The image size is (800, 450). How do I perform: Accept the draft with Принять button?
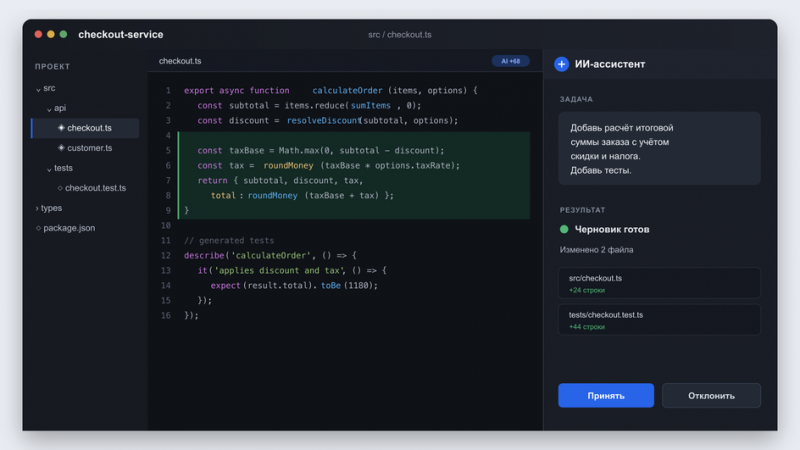point(606,395)
